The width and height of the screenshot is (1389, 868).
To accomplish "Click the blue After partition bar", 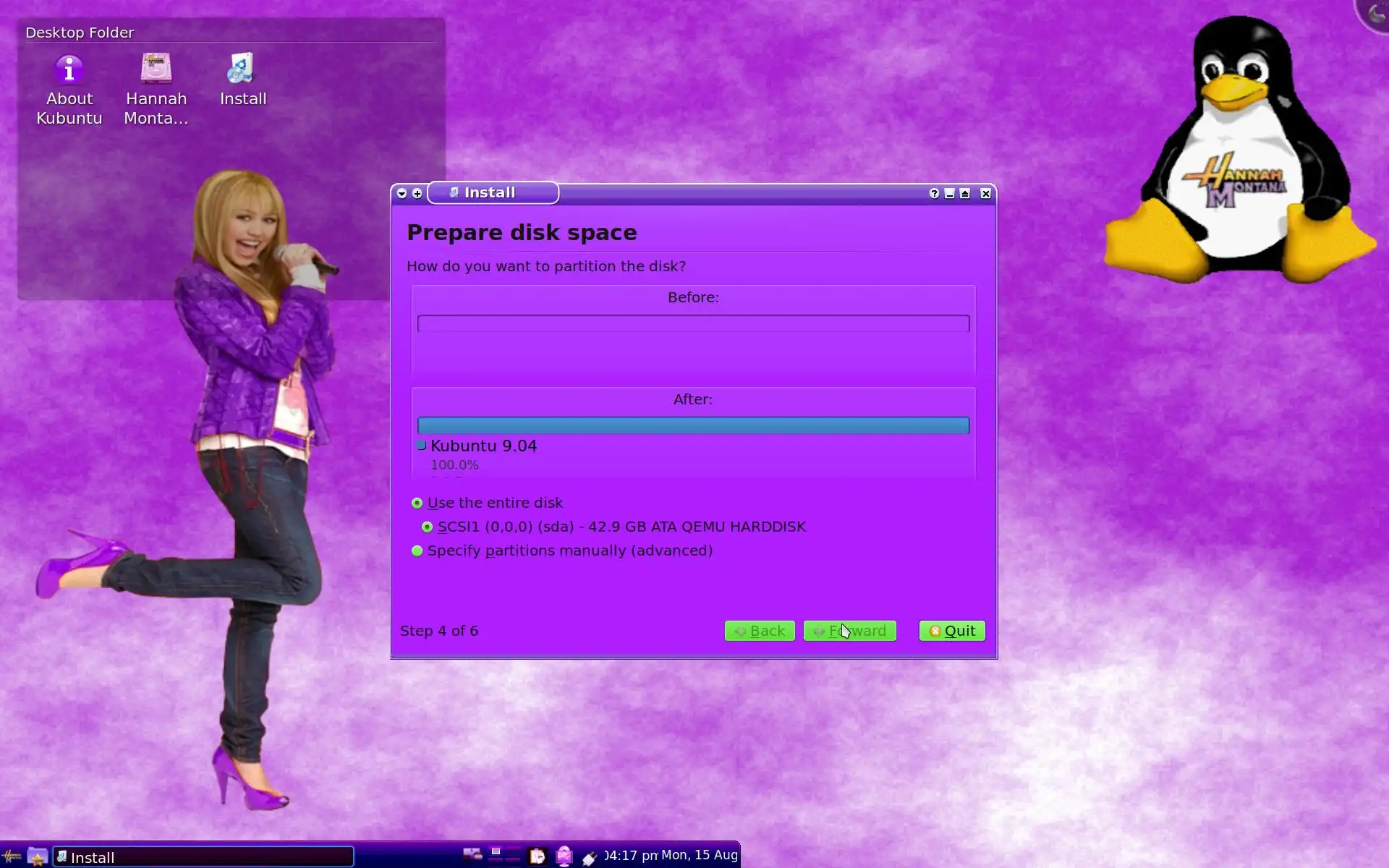I will click(692, 425).
